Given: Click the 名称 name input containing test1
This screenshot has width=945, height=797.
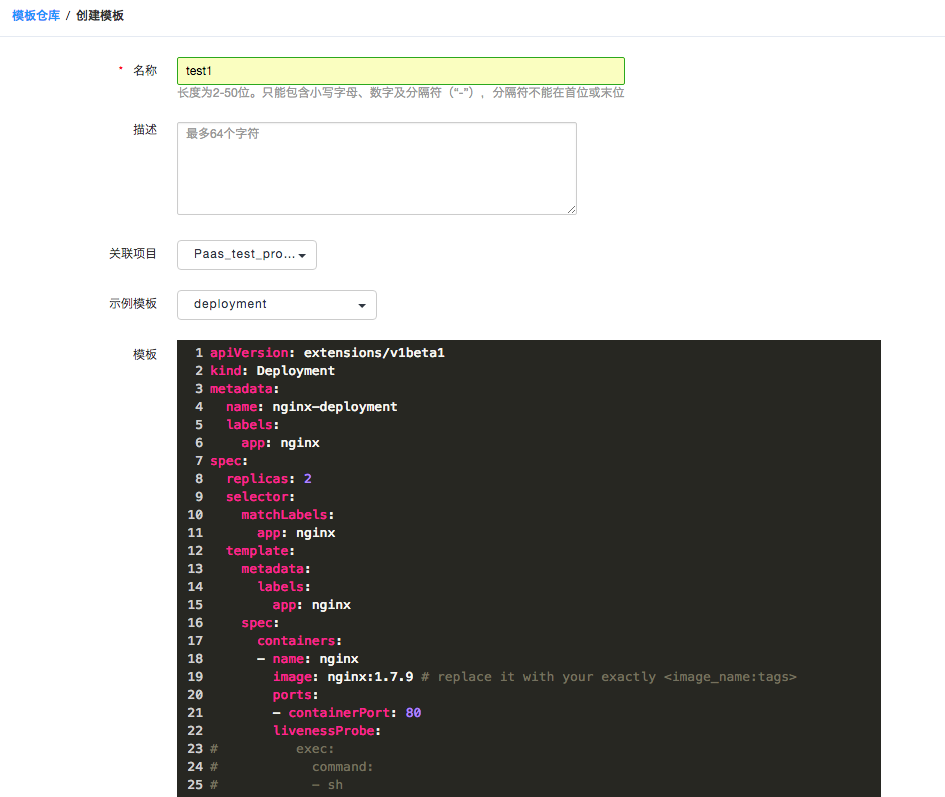Looking at the screenshot, I should [x=400, y=70].
